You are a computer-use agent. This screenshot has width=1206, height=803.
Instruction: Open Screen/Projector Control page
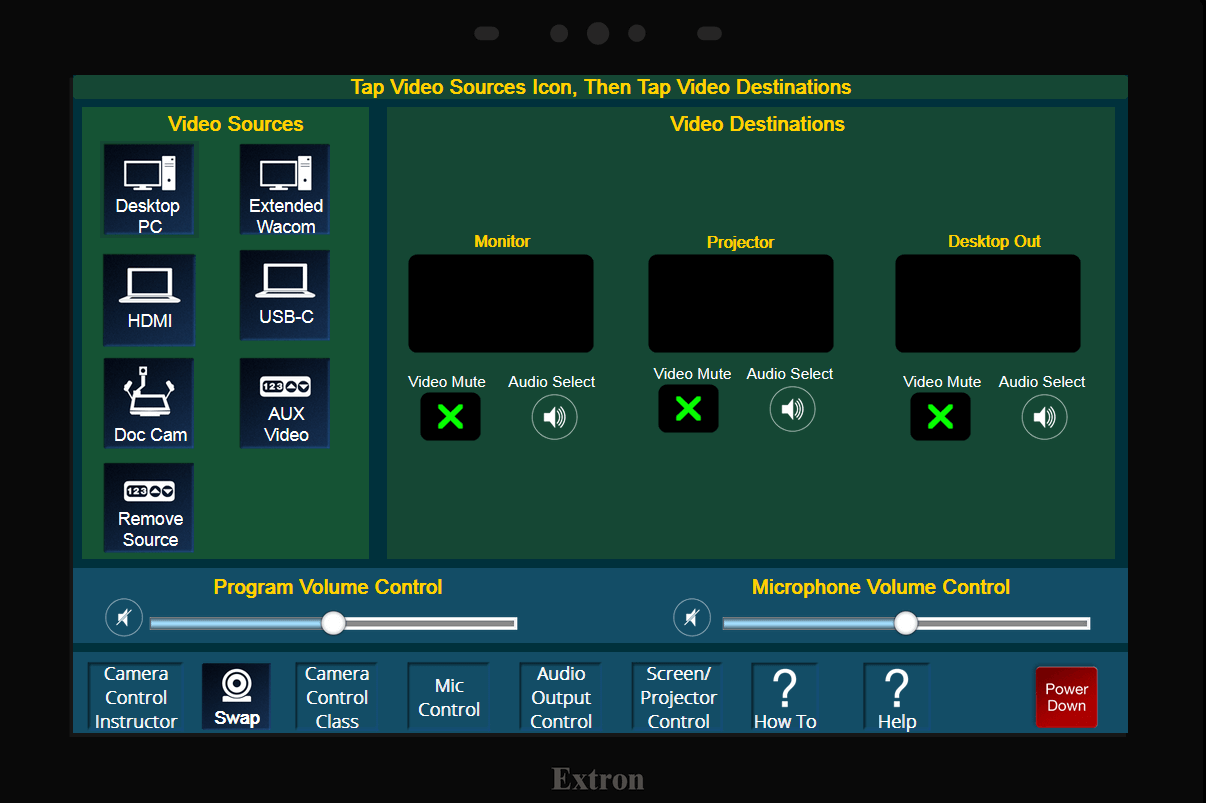click(678, 697)
